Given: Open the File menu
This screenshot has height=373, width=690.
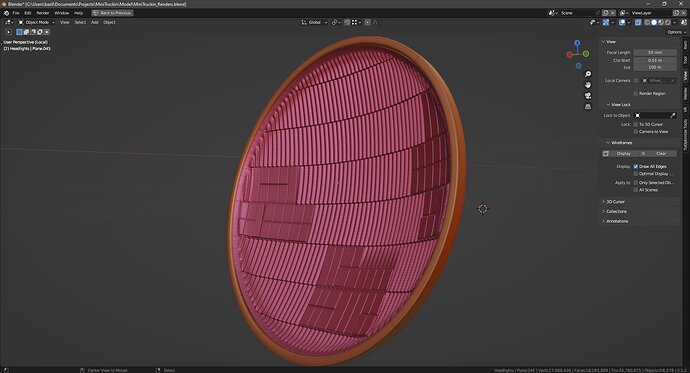Looking at the screenshot, I should (16, 13).
